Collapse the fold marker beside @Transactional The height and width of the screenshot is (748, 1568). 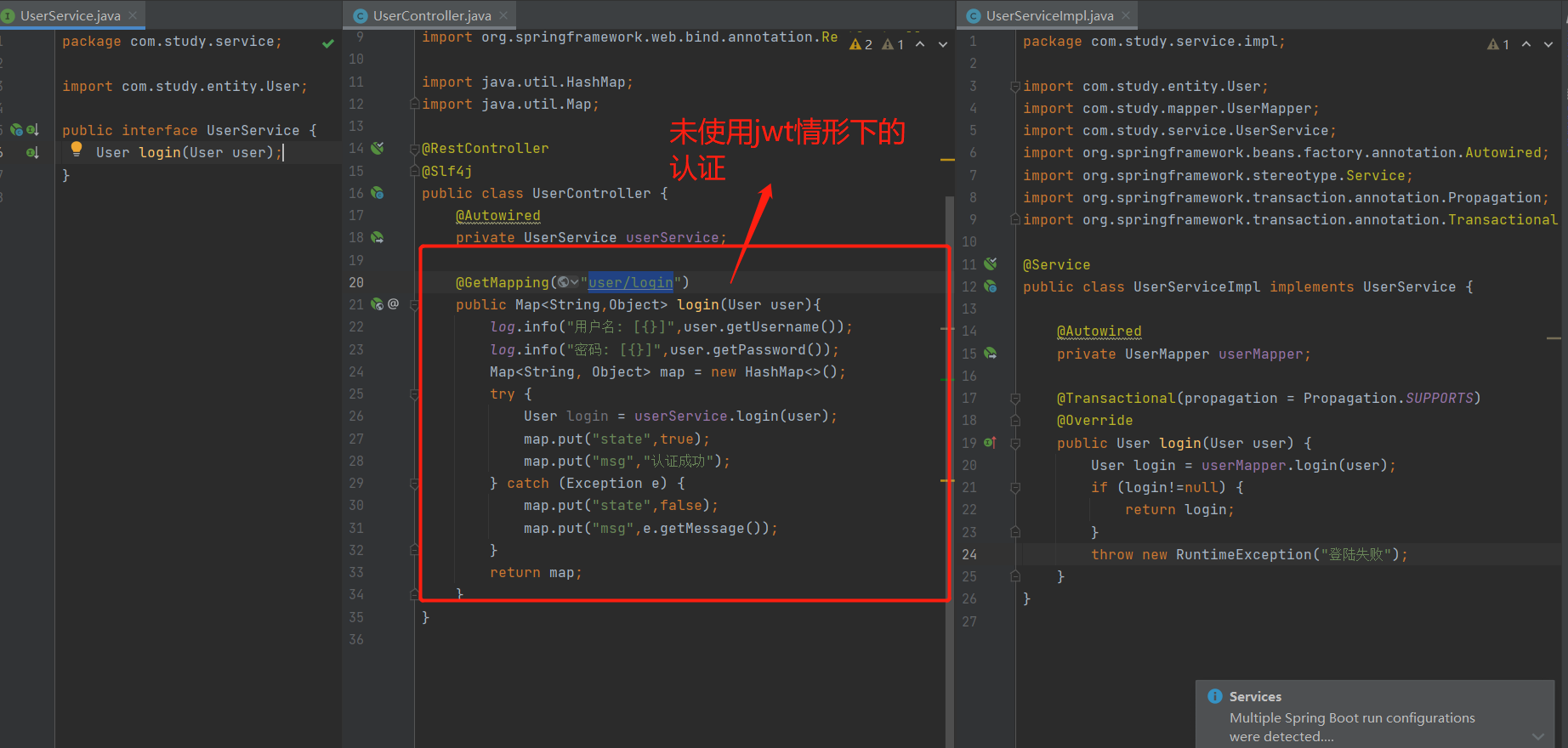pyautogui.click(x=1015, y=398)
